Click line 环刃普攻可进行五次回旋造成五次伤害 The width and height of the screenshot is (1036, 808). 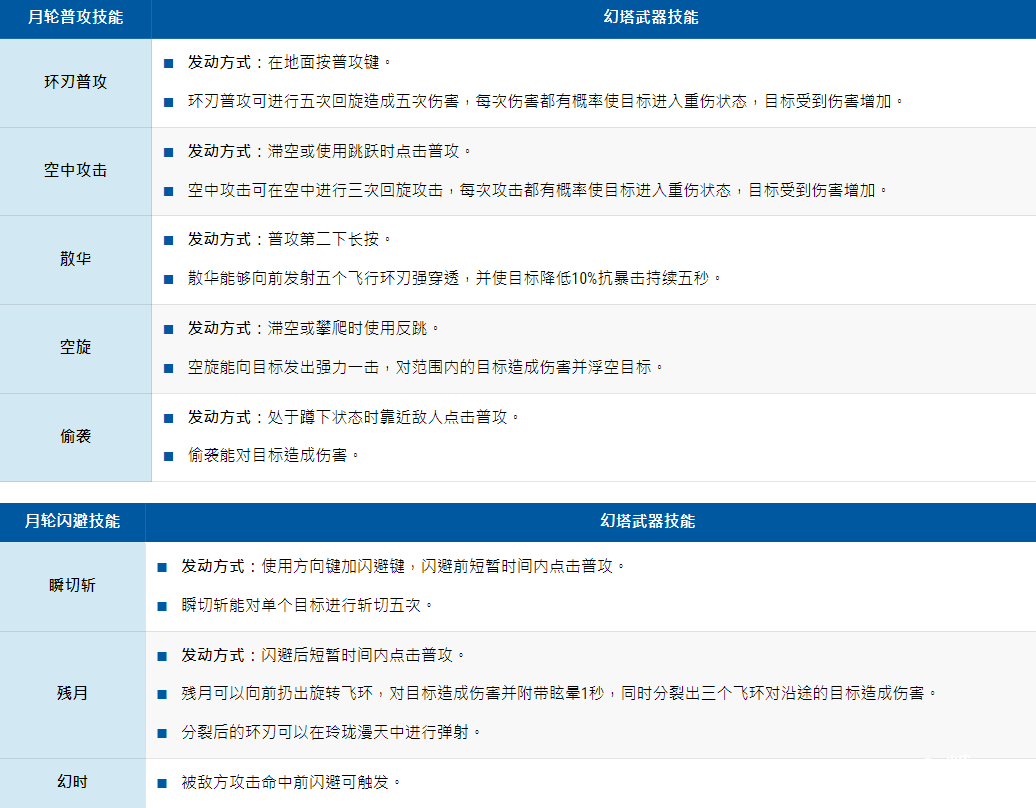(546, 102)
